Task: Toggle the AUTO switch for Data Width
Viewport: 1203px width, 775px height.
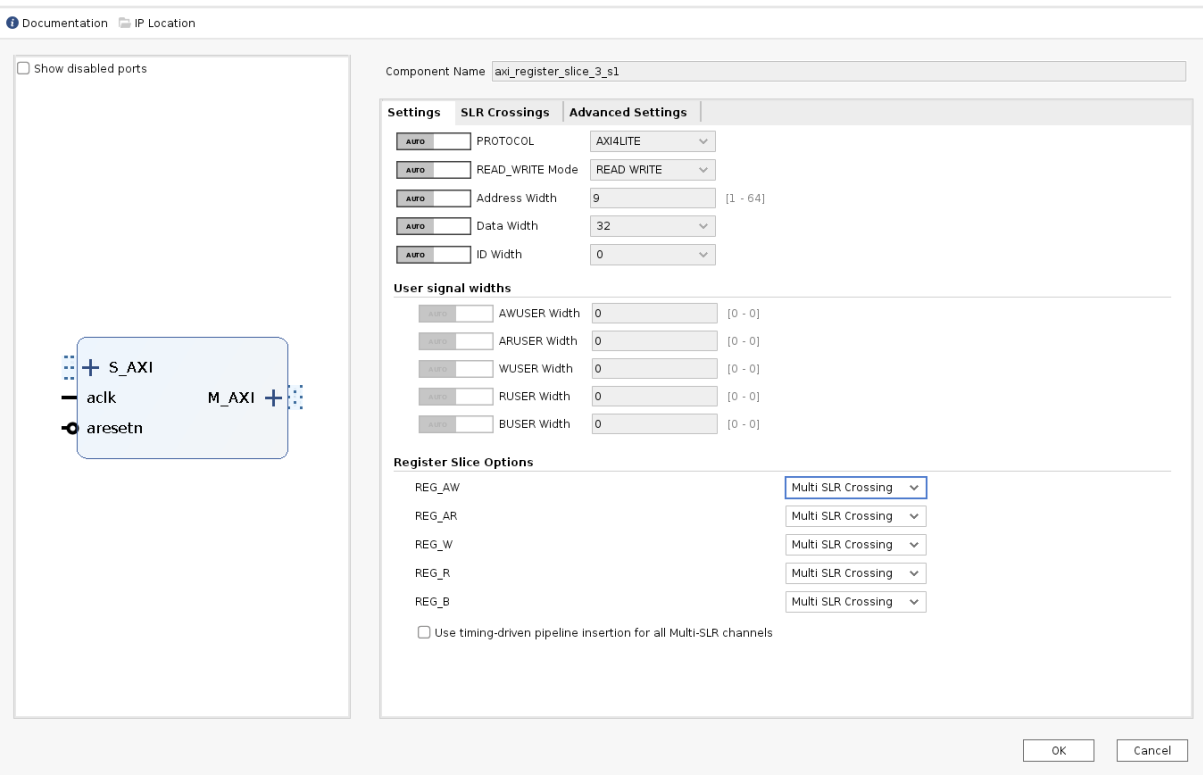Action: click(433, 226)
